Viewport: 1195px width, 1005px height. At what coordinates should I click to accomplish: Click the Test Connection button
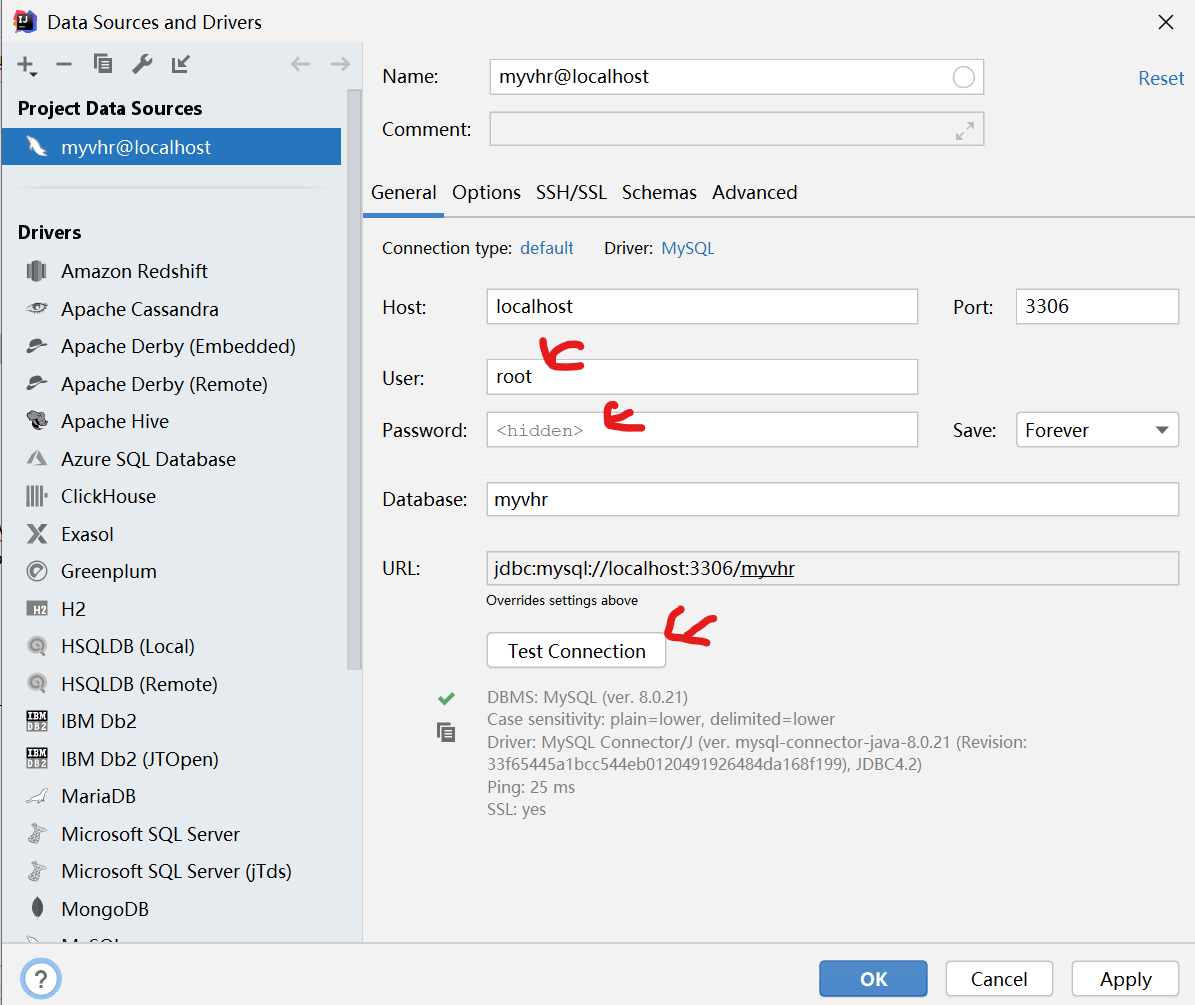576,651
